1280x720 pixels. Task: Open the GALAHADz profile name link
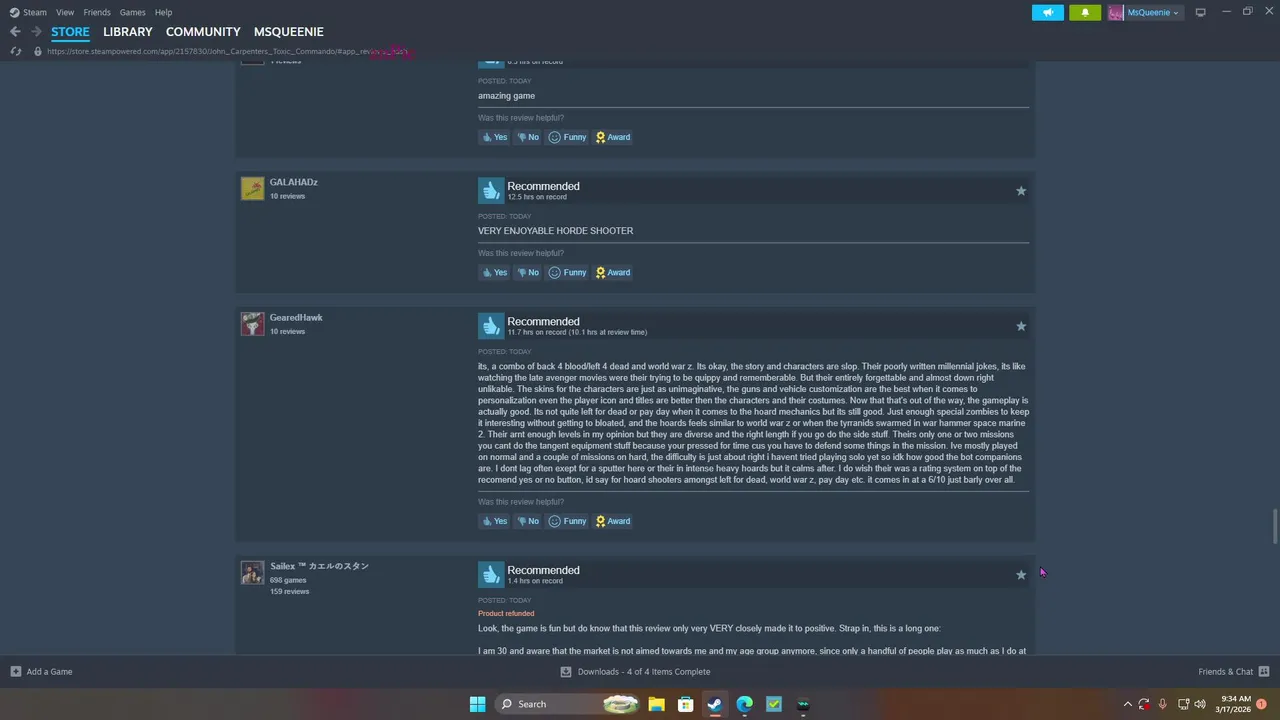point(293,182)
